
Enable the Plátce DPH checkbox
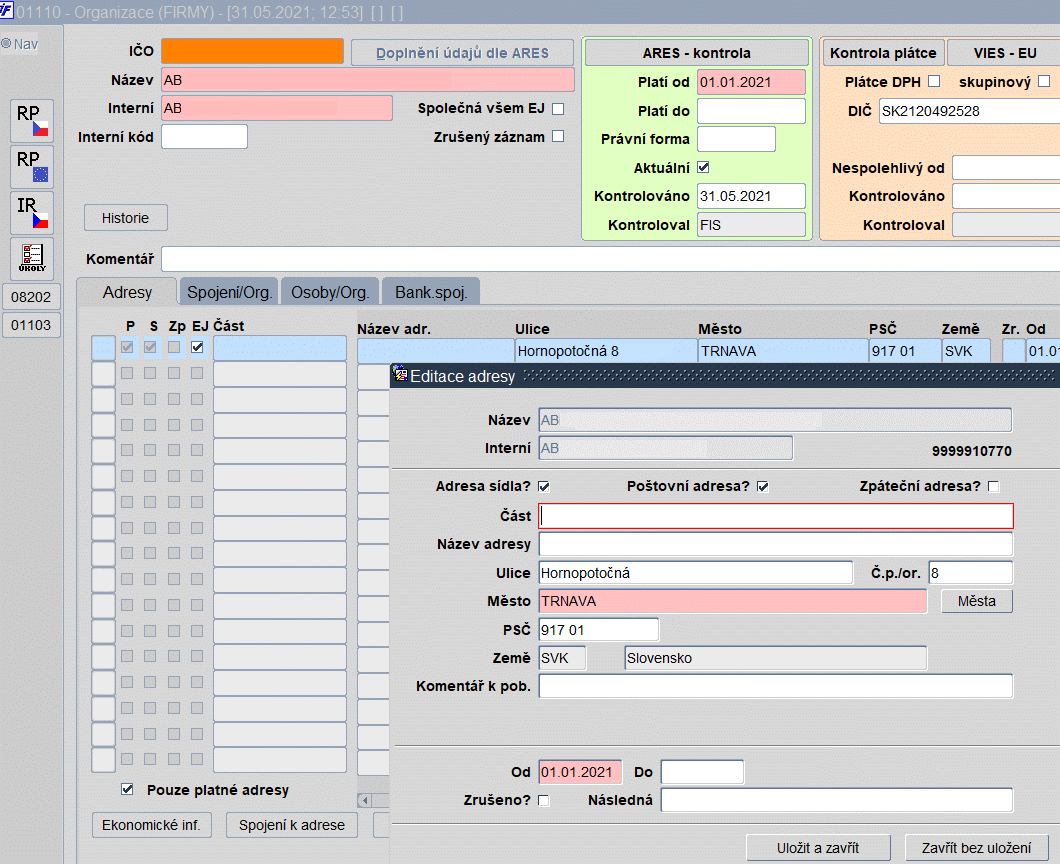[934, 81]
